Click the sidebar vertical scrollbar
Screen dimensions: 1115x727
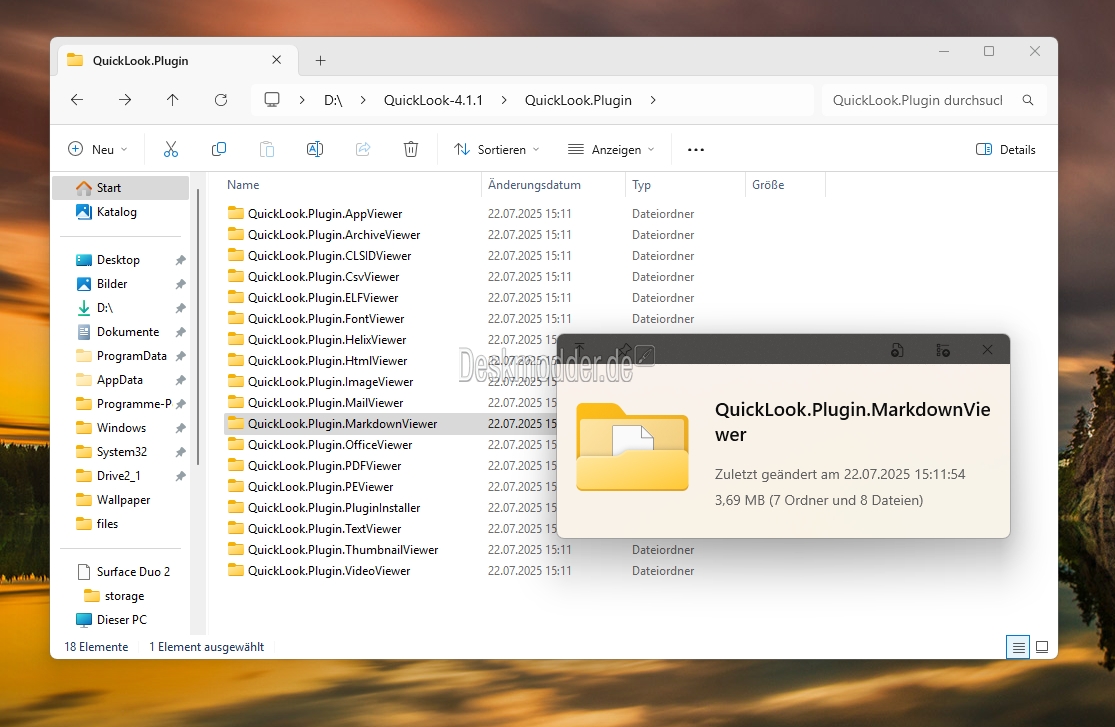tap(198, 327)
